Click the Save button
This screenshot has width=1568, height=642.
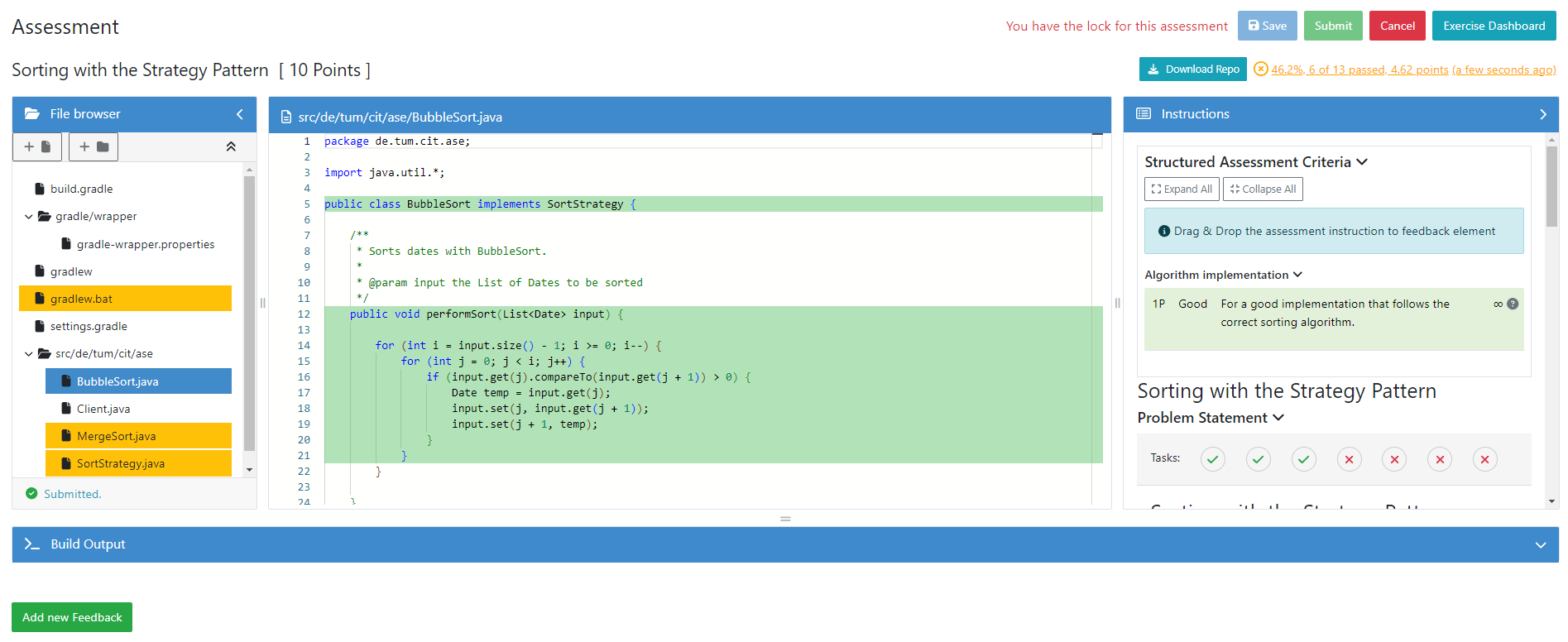click(x=1267, y=26)
